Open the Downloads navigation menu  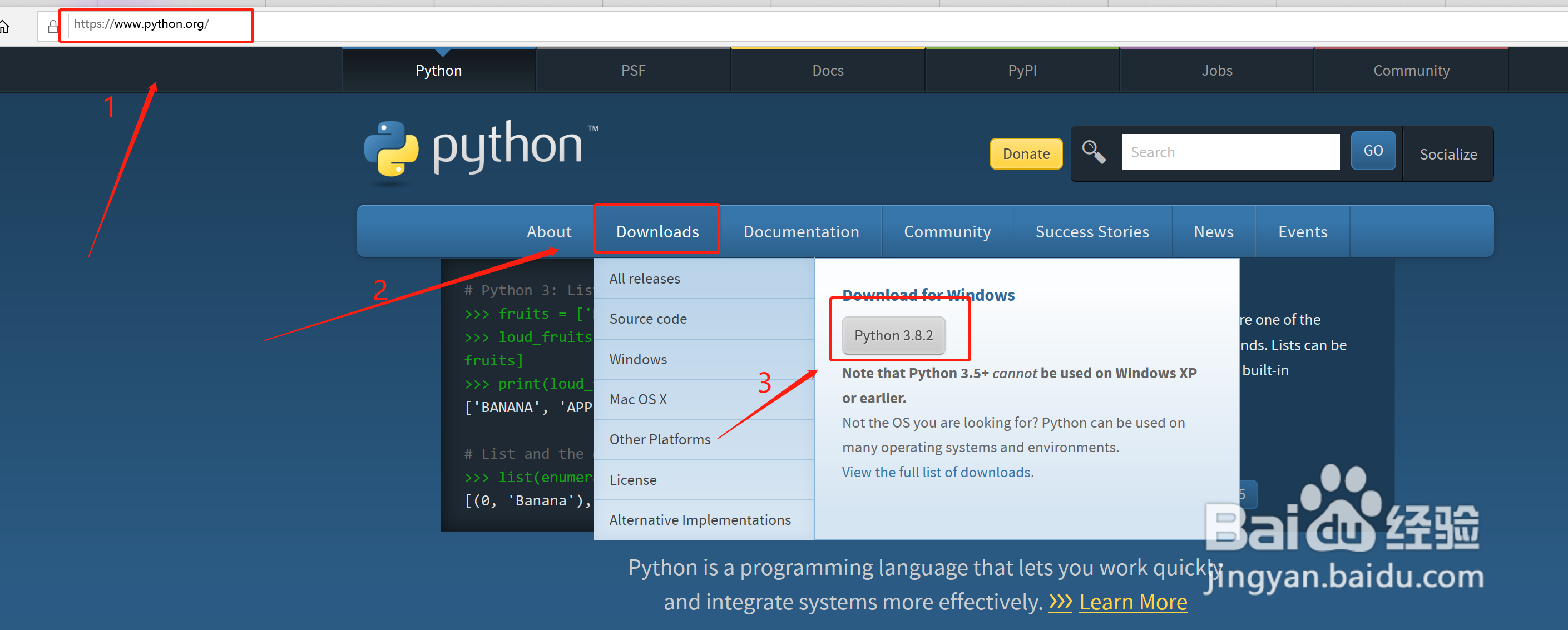coord(657,231)
